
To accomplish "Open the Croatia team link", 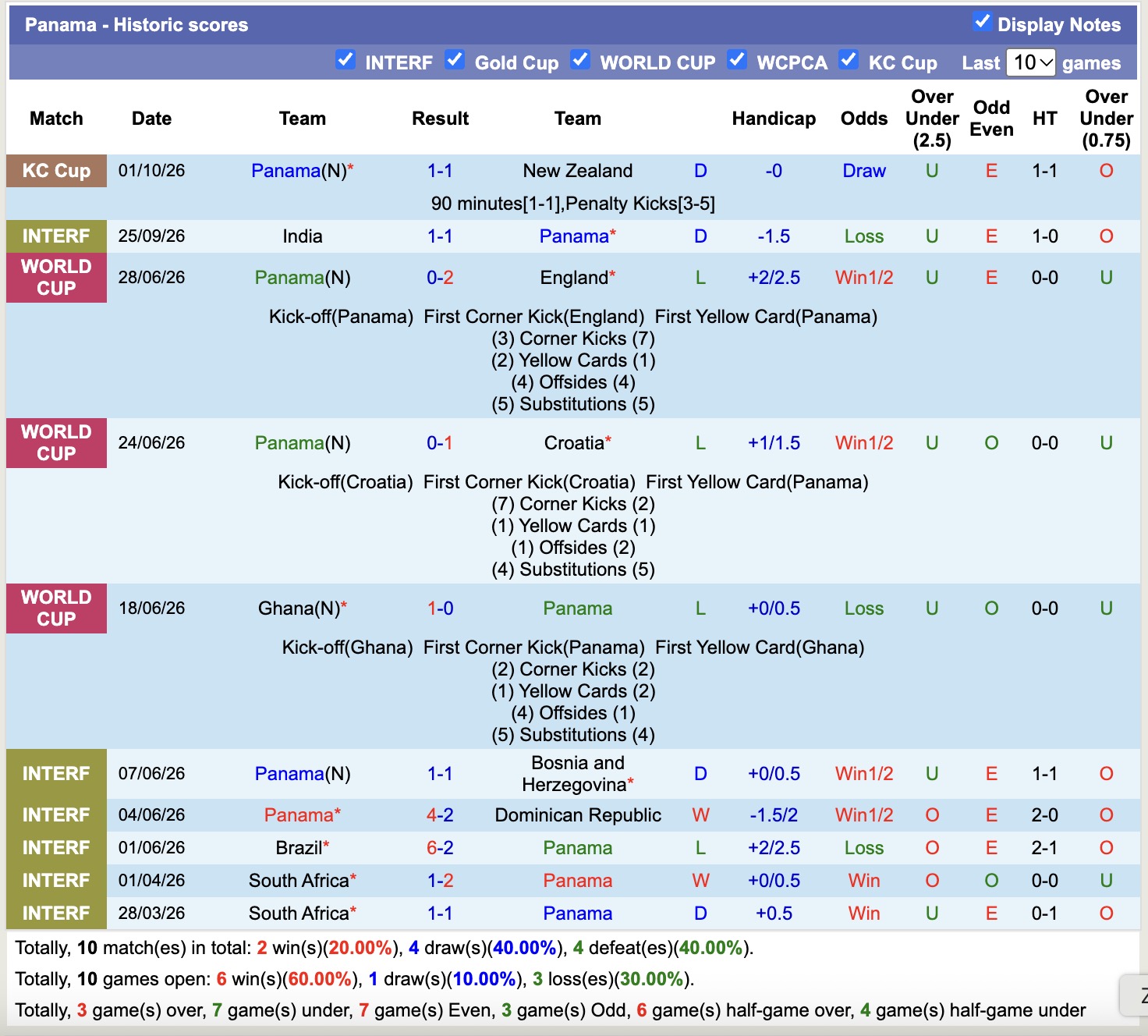I will pos(575,443).
